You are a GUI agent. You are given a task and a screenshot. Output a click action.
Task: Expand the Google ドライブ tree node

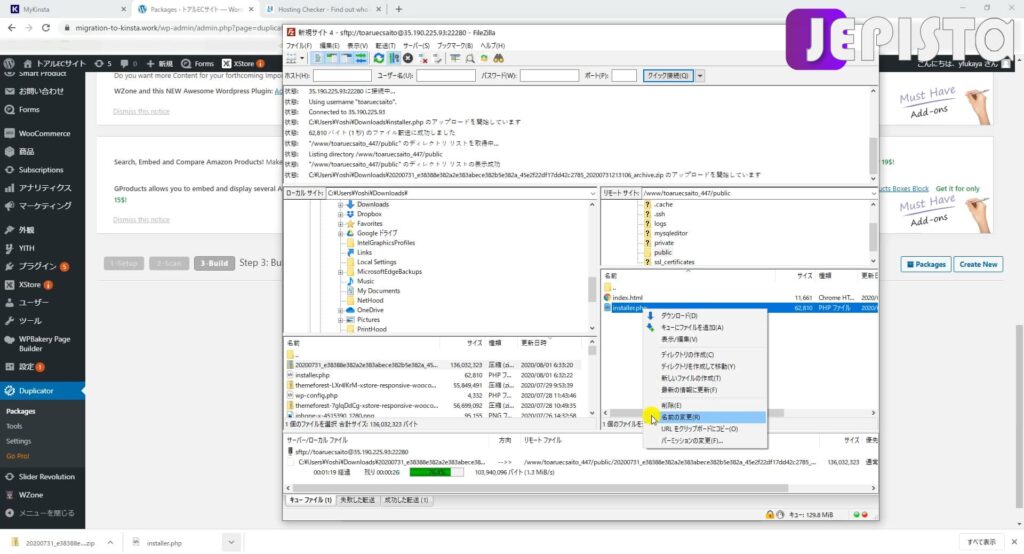340,233
